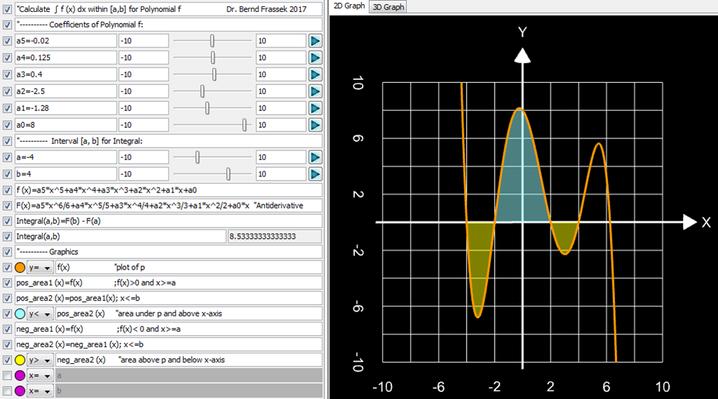Click the a0 maximum value 10 field
Screen dimensions: 718x399
[x=281, y=125]
